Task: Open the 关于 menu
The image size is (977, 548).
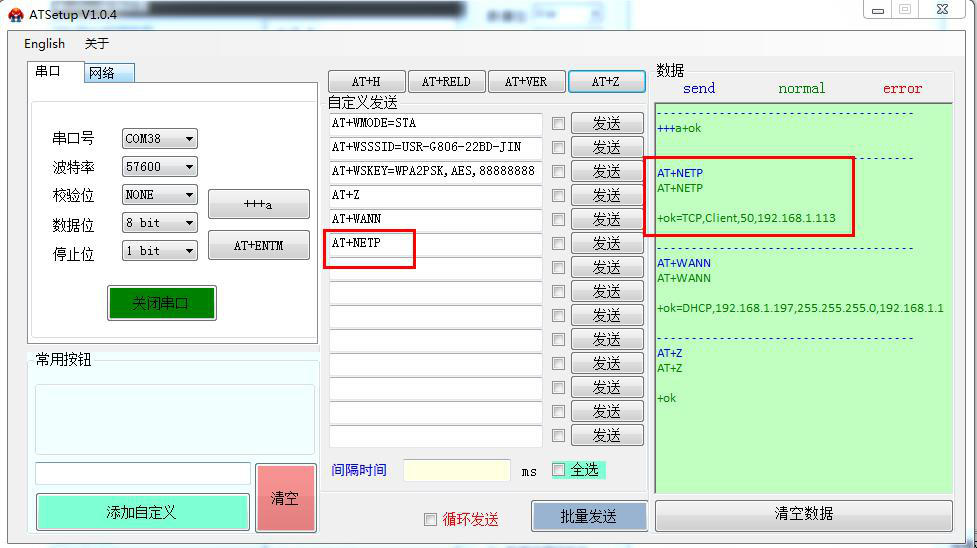Action: coord(97,44)
